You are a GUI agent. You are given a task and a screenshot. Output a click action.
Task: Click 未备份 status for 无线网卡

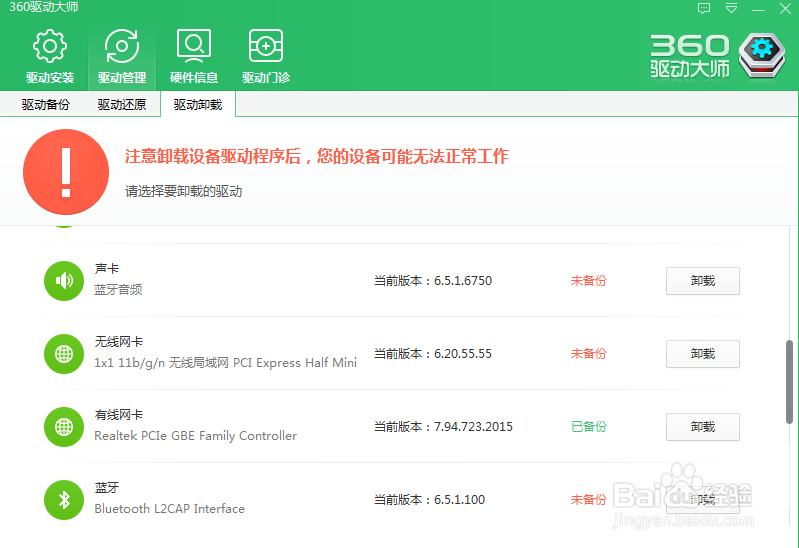(589, 354)
